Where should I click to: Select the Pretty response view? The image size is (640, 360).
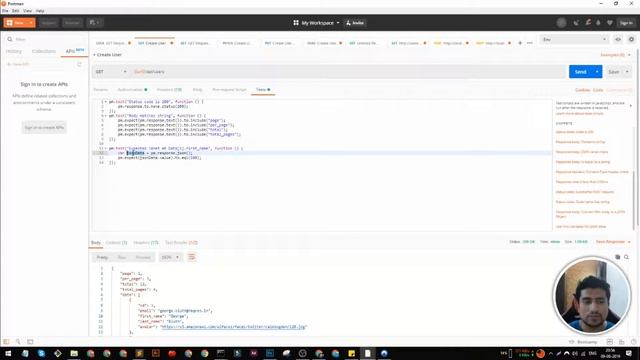[102, 257]
